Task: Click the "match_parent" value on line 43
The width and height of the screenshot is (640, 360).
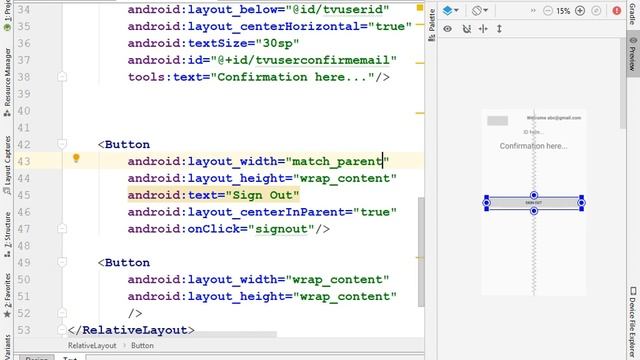Action: pos(337,161)
